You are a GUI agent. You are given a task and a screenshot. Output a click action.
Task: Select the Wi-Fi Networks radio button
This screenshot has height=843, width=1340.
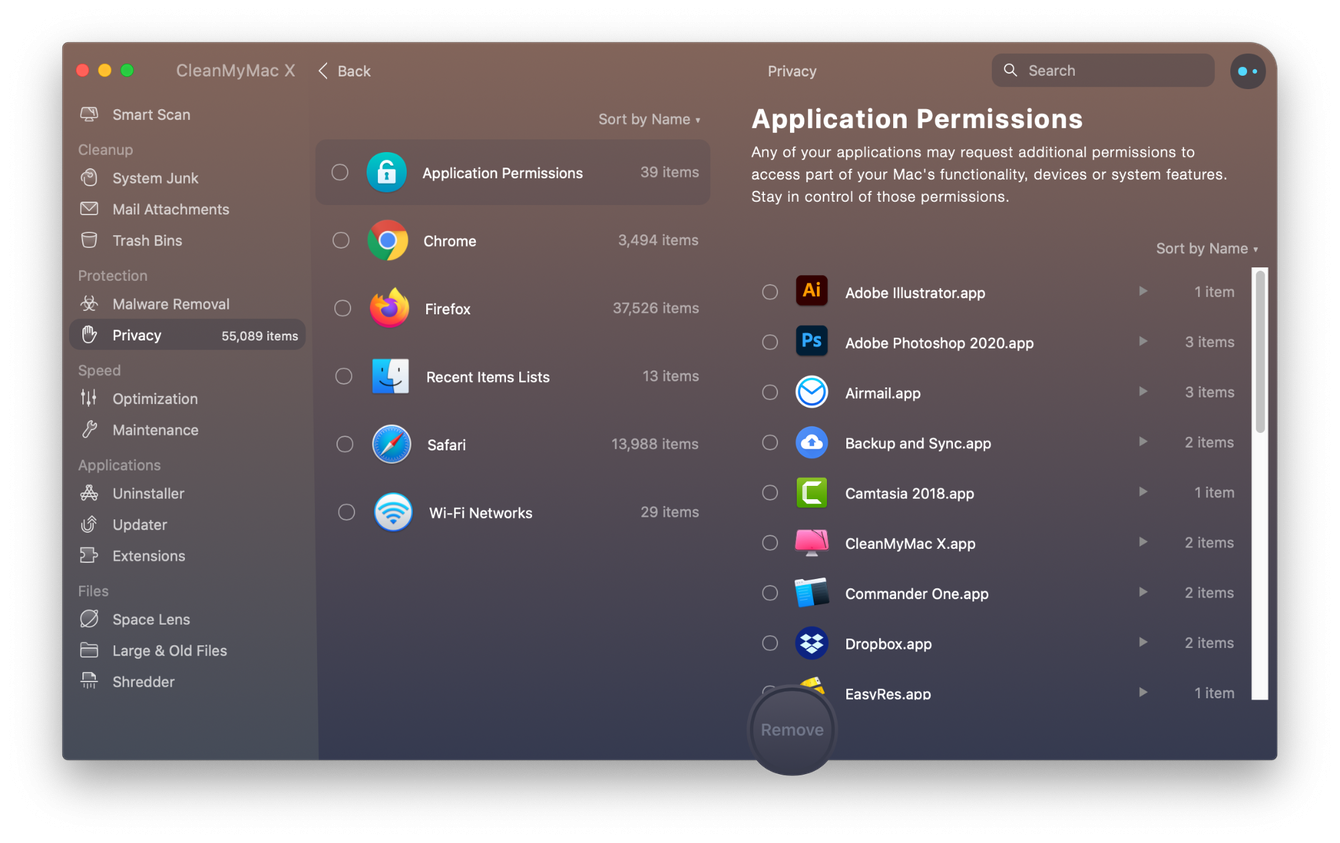point(346,512)
